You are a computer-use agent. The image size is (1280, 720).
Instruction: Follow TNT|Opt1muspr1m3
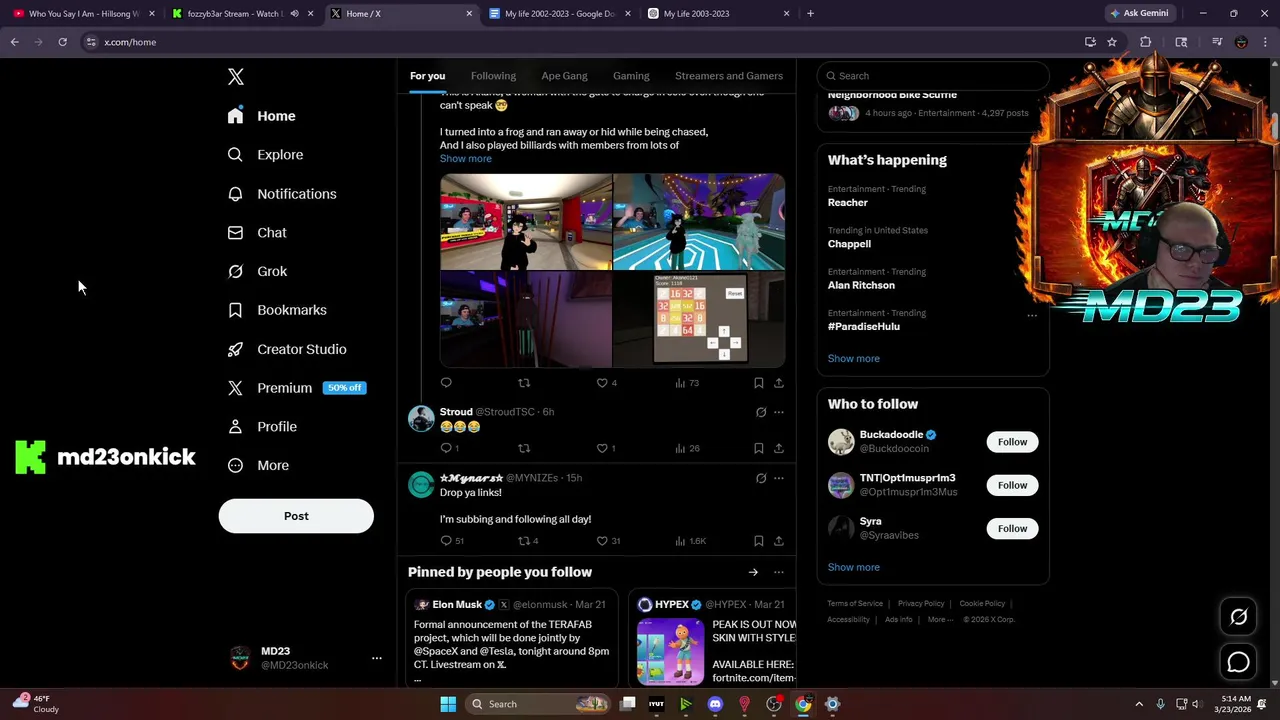coord(1012,485)
